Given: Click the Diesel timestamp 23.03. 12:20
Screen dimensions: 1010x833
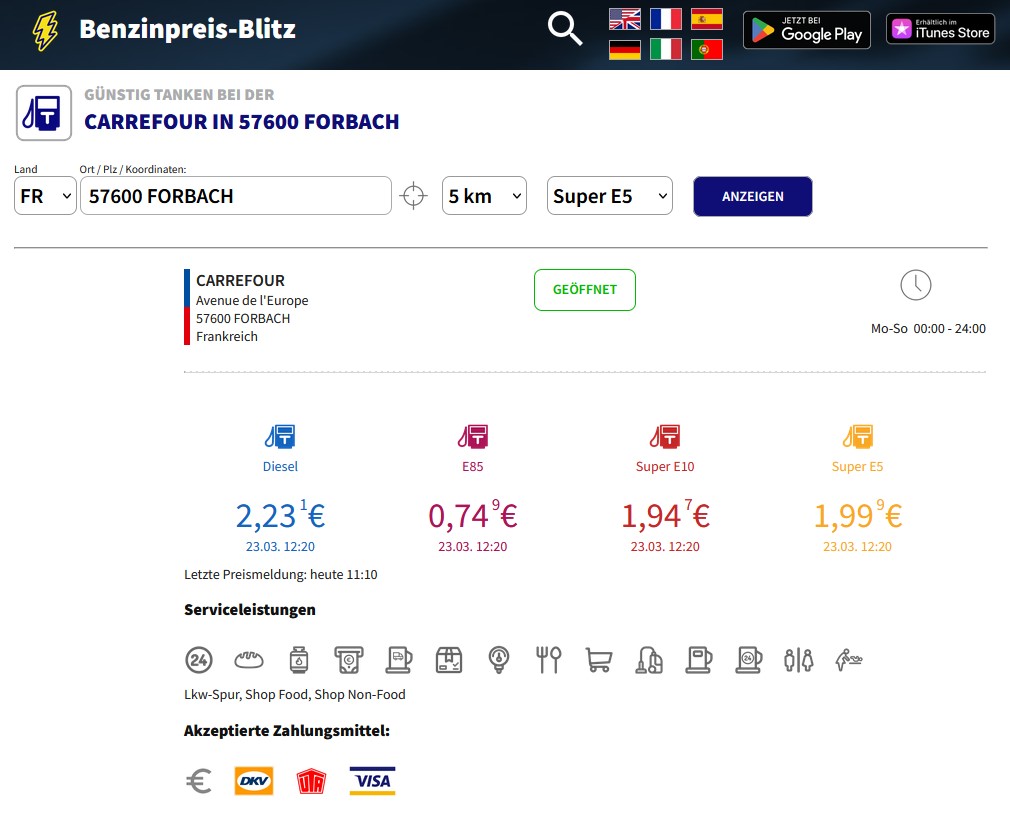Looking at the screenshot, I should pyautogui.click(x=280, y=546).
